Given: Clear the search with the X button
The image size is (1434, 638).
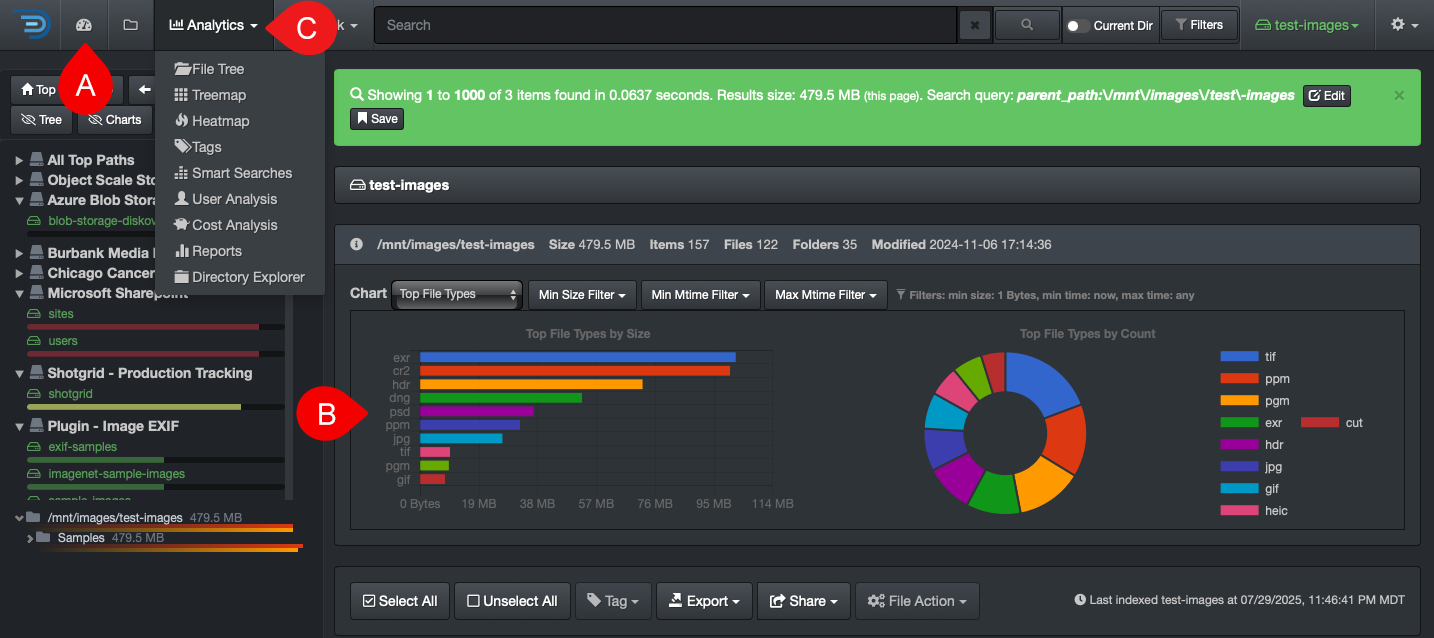Looking at the screenshot, I should 974,26.
